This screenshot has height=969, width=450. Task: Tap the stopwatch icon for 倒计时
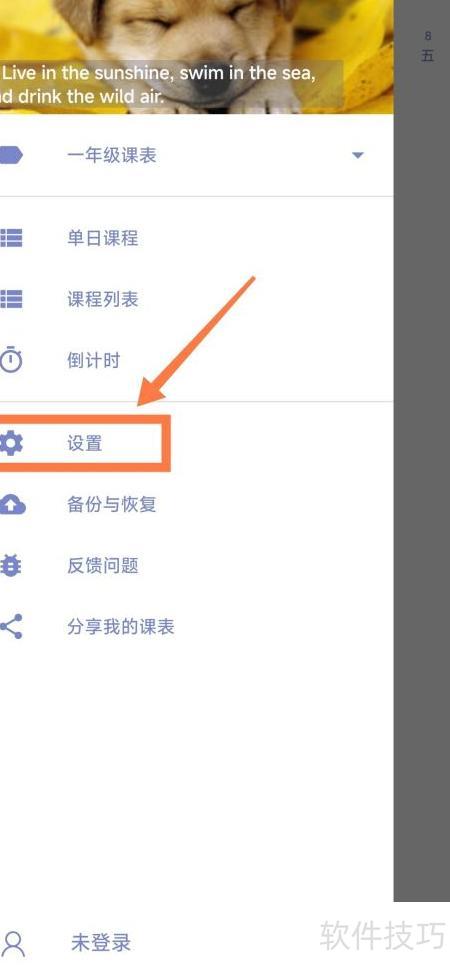(11, 360)
